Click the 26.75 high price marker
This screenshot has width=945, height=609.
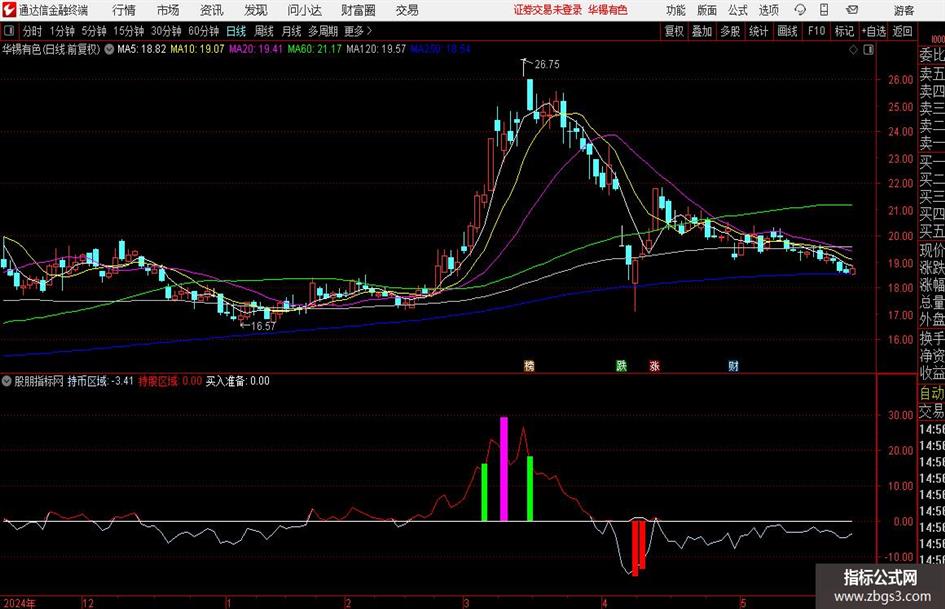click(546, 65)
